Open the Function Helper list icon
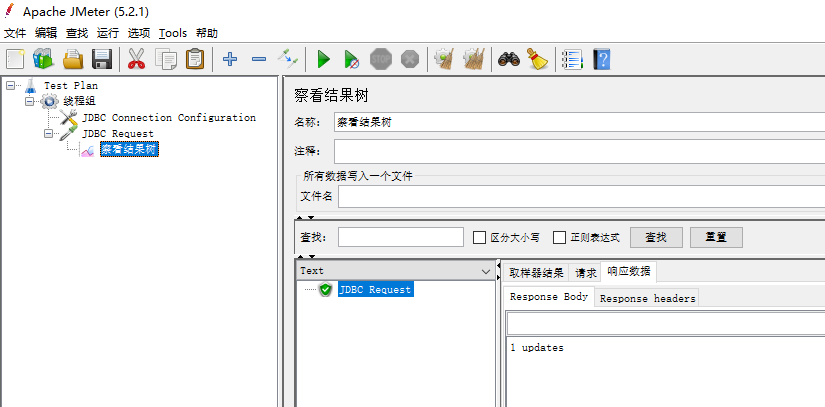Image resolution: width=825 pixels, height=407 pixels. coord(572,59)
